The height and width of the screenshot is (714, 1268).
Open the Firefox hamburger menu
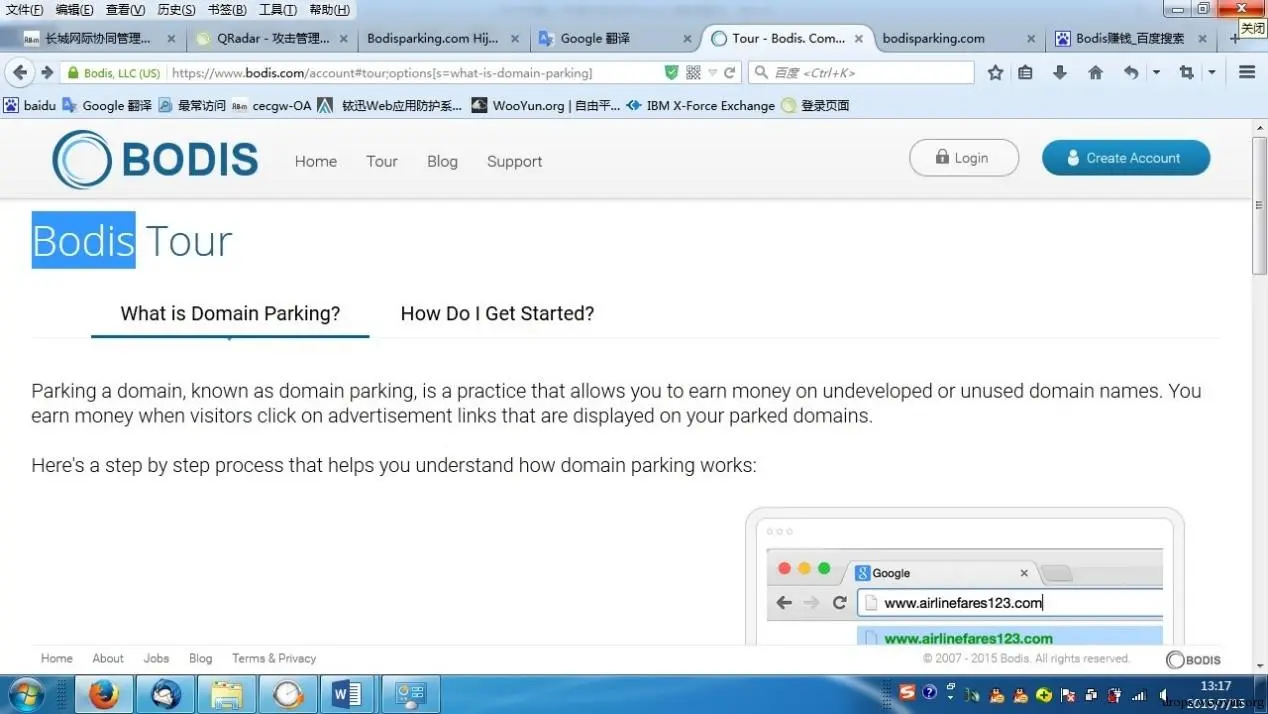point(1246,73)
